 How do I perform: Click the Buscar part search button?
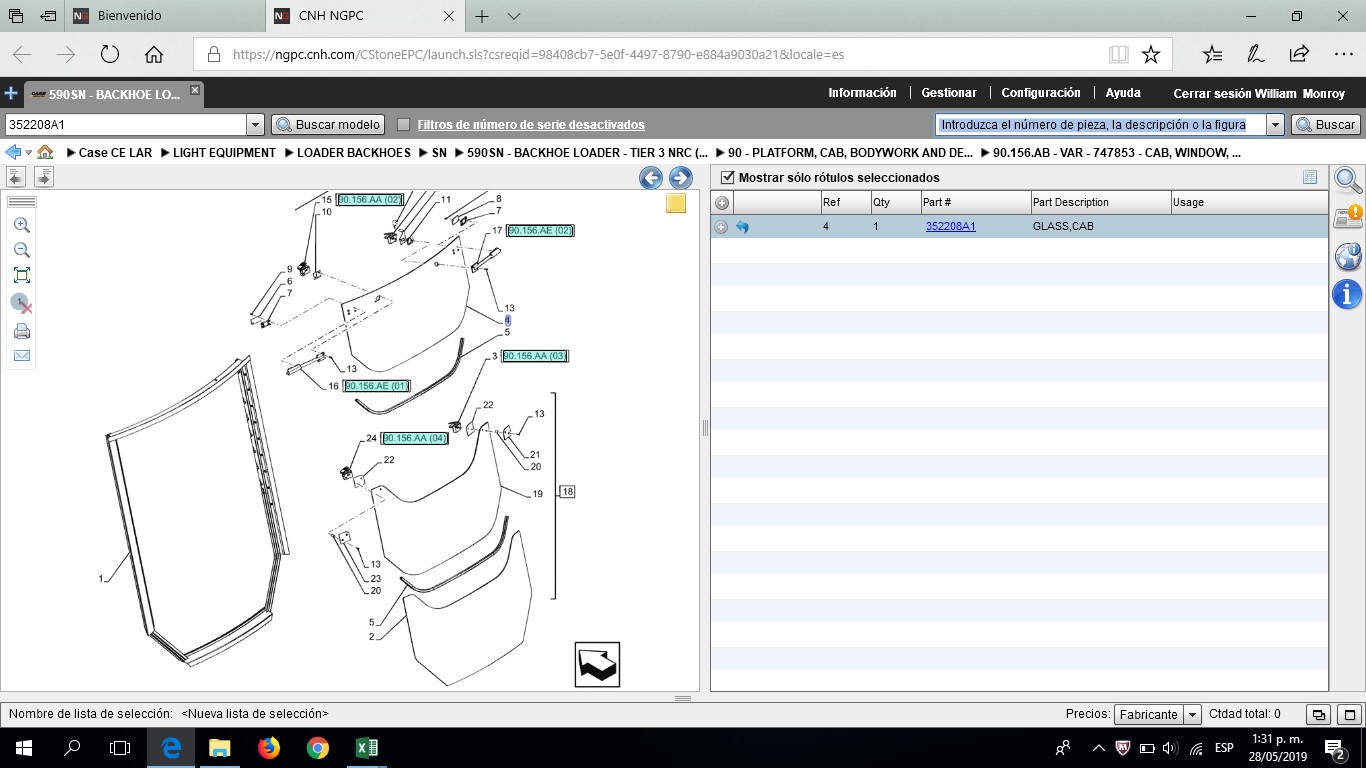(x=1326, y=125)
